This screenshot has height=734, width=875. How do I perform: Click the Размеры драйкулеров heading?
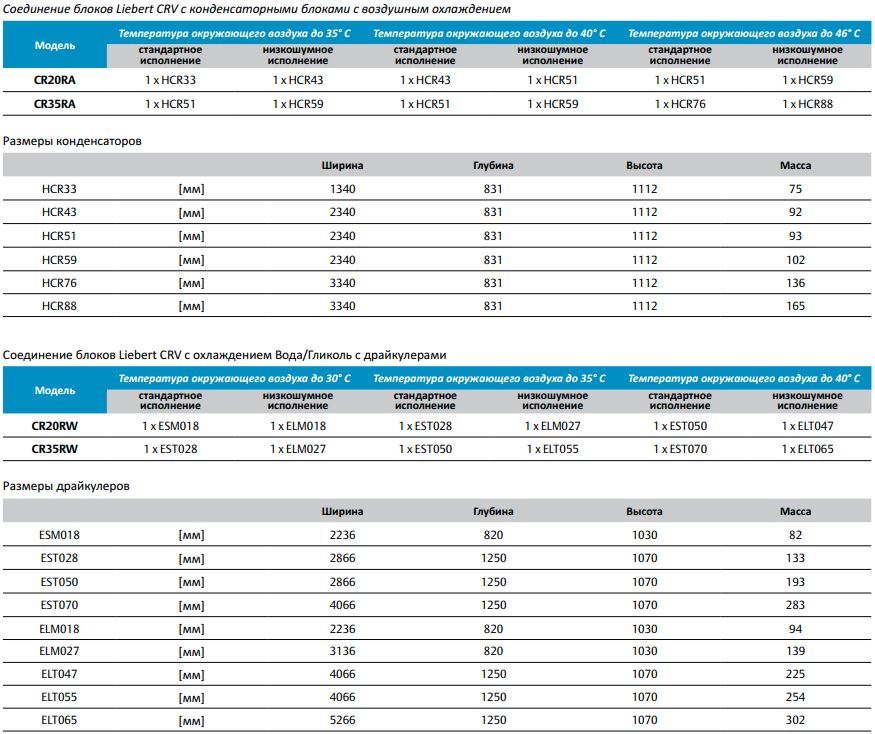(x=66, y=486)
